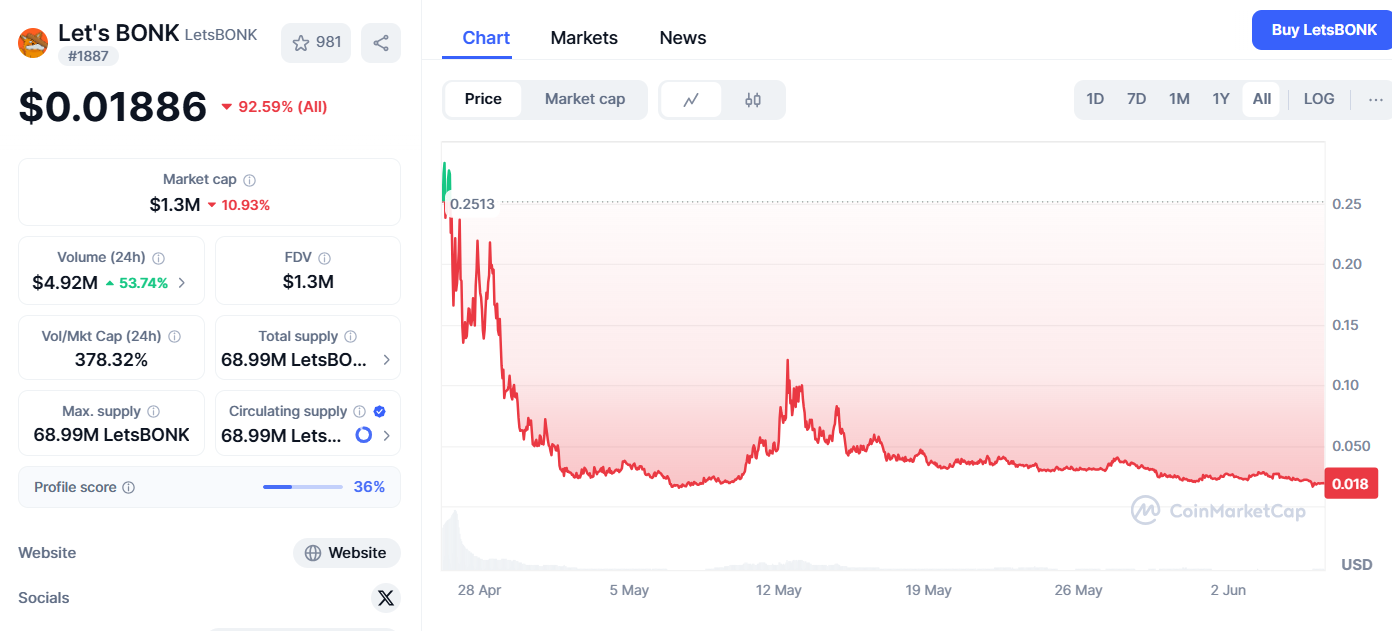Click the circulating supply progress ring

click(364, 435)
